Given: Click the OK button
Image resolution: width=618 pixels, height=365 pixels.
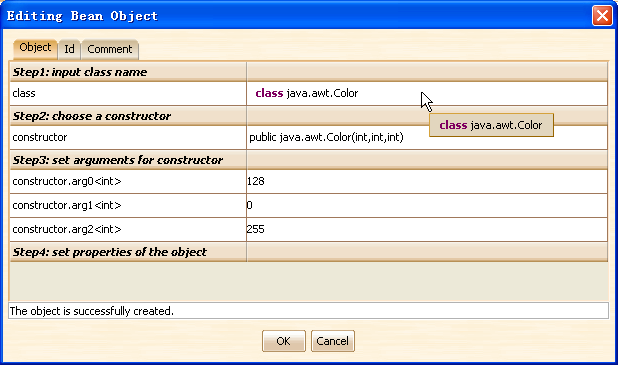Looking at the screenshot, I should click(x=283, y=341).
